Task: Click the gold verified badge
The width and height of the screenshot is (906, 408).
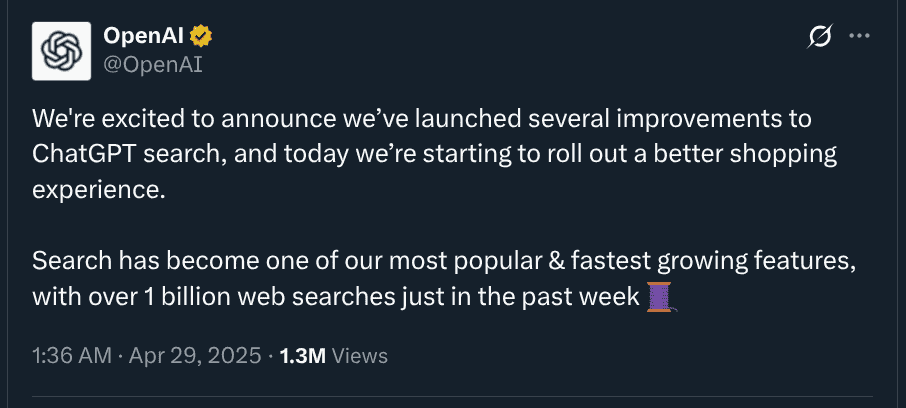Action: pos(201,36)
